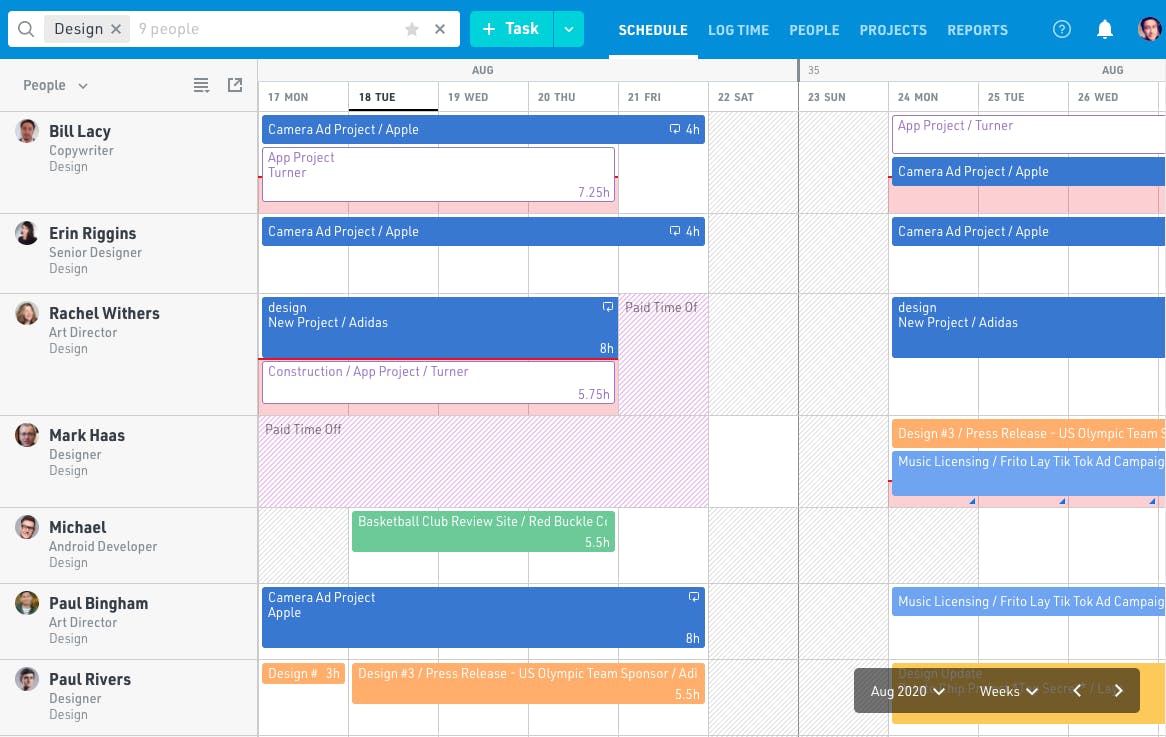Screen dimensions: 1166x737
Task: Select the 18 TUE day header
Action: (x=393, y=97)
